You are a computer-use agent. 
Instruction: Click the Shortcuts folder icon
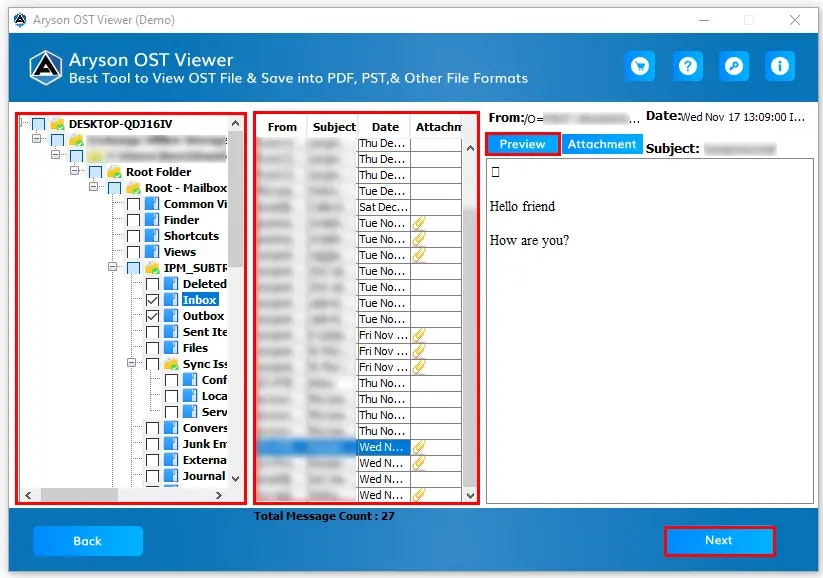[152, 236]
